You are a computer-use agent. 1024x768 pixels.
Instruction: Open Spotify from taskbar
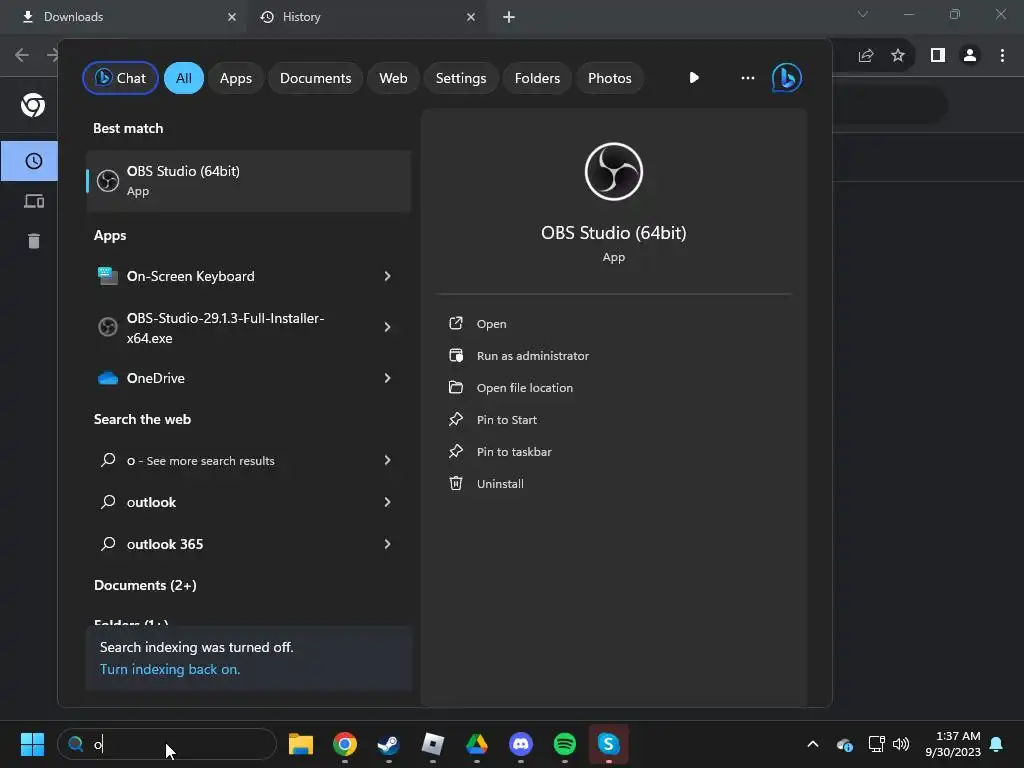coord(565,744)
